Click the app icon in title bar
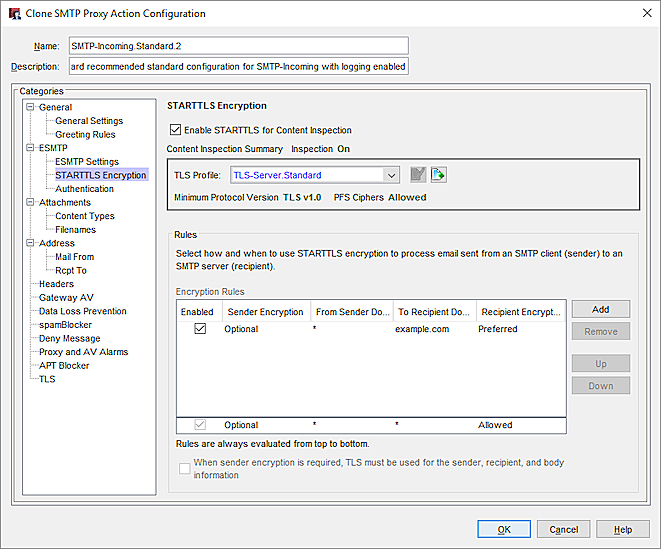Screen dimensions: 661x549 click(x=14, y=14)
